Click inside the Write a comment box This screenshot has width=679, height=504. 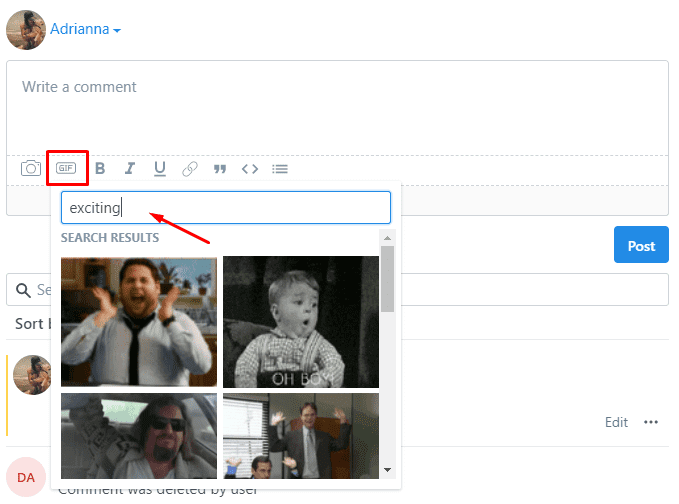coord(337,105)
